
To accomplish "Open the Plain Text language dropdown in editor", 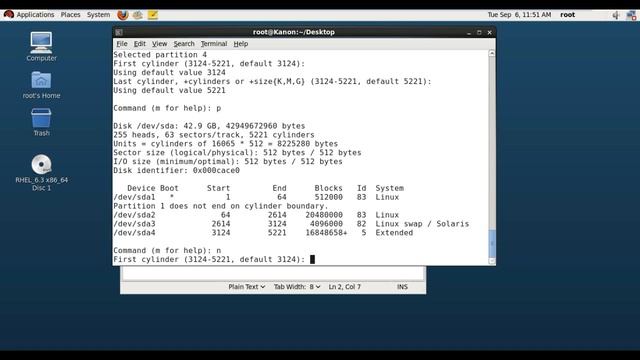I will tap(247, 287).
